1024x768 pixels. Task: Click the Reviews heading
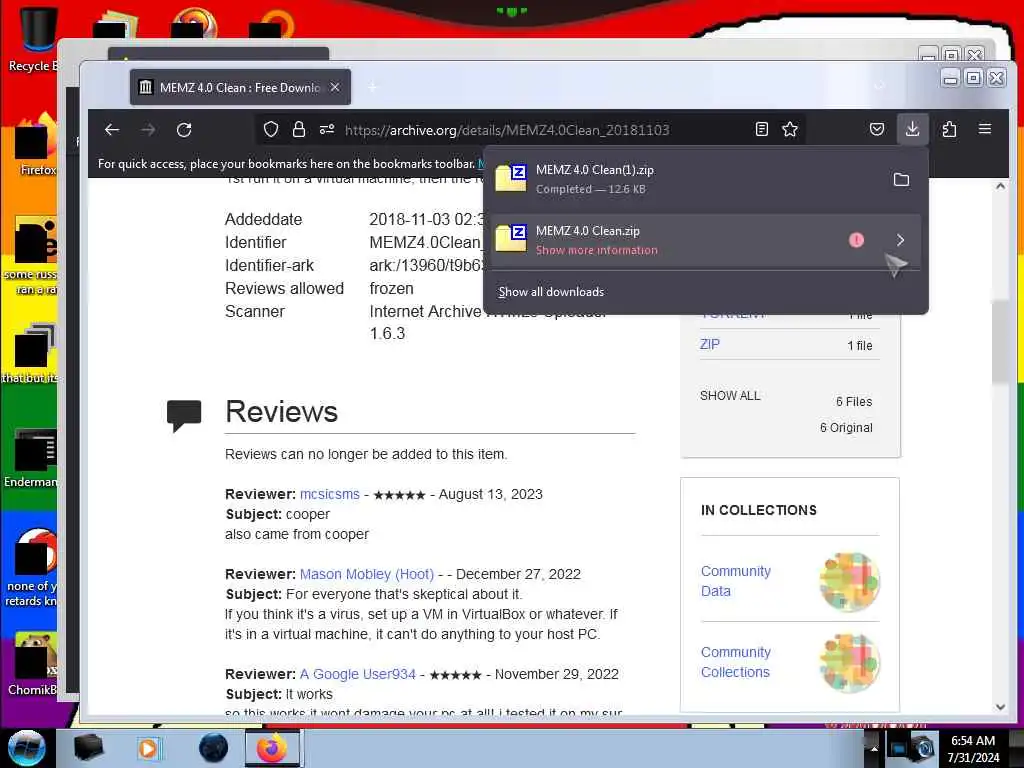point(281,411)
